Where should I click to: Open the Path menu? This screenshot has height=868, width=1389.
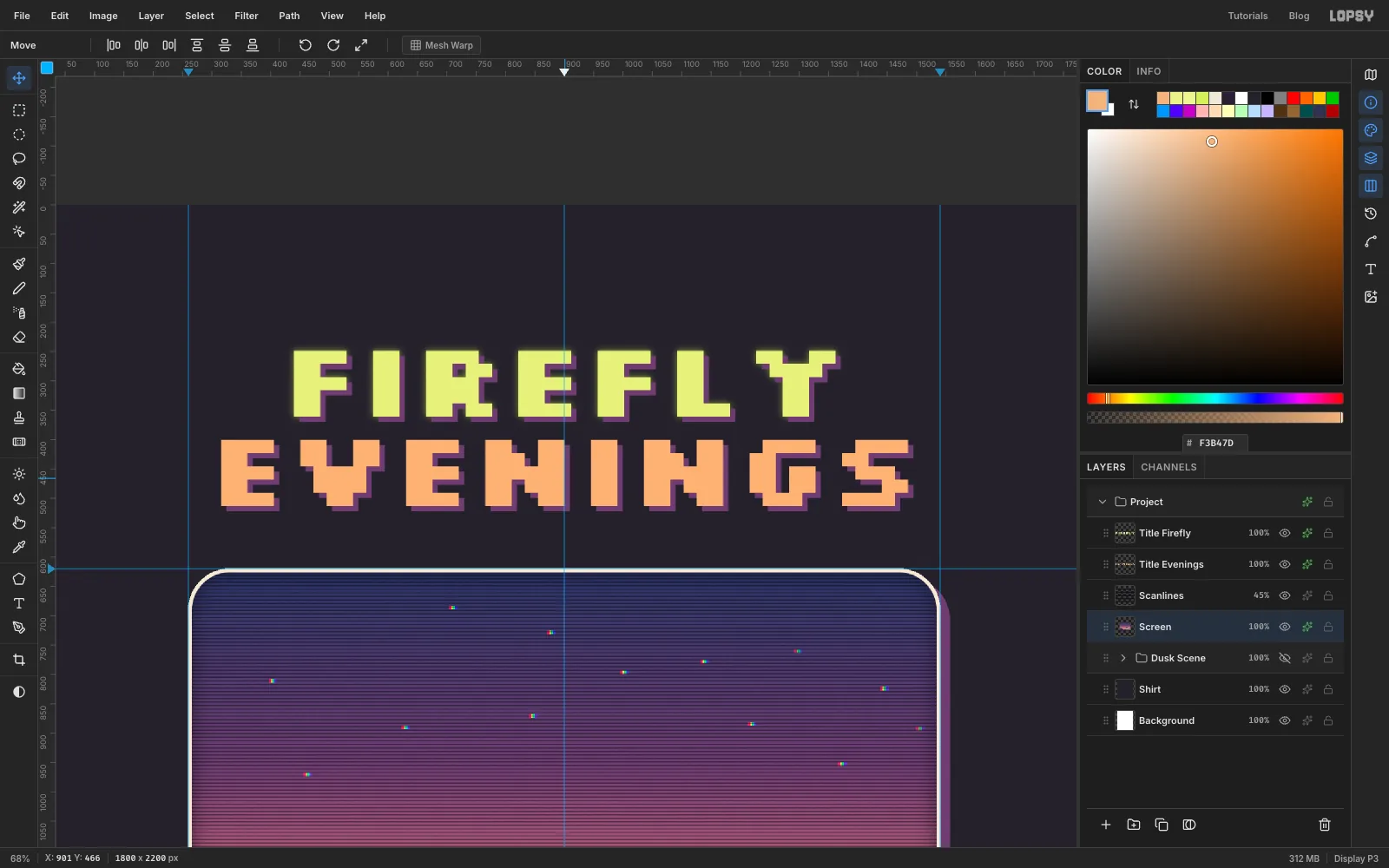point(289,16)
